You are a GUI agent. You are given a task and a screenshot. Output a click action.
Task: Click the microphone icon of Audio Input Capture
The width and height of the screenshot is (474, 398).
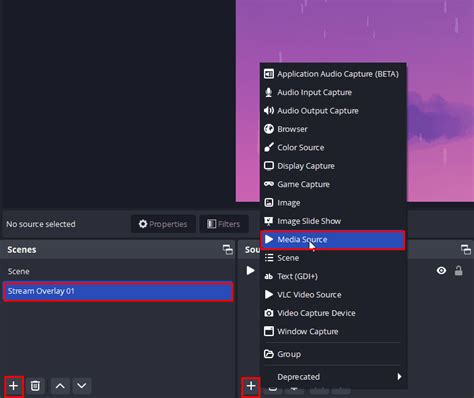(269, 92)
